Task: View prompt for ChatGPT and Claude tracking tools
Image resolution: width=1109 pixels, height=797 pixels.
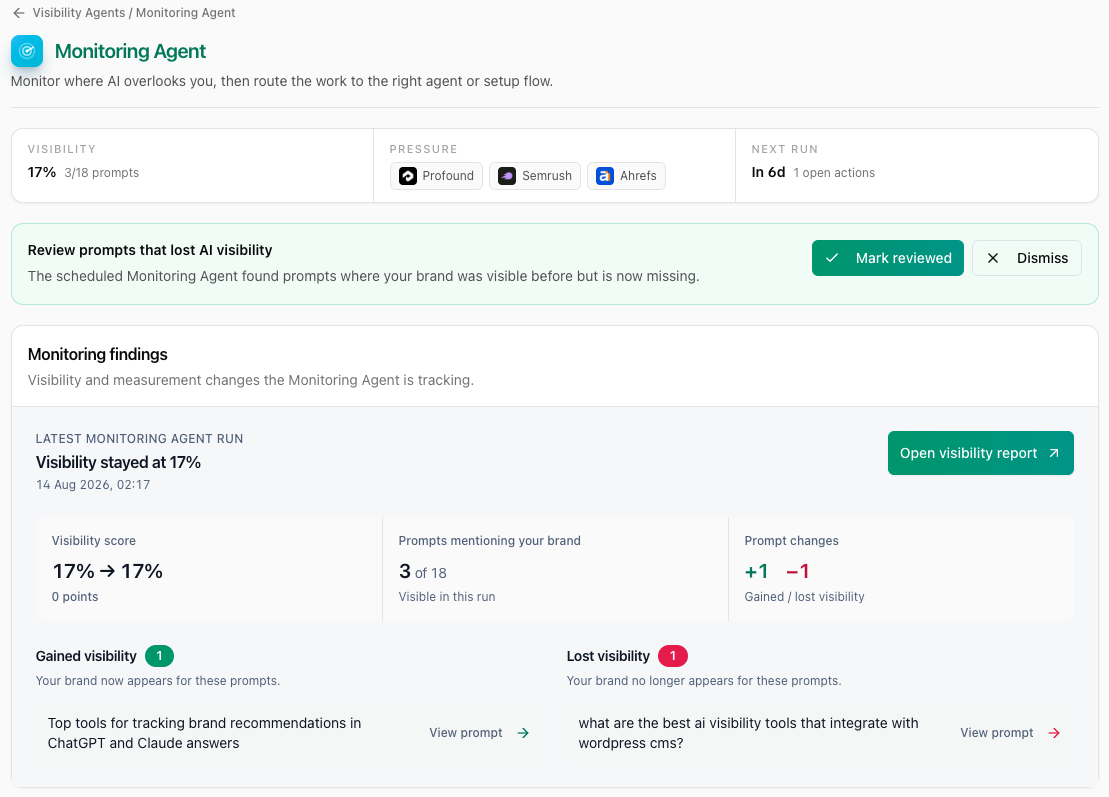Action: 479,733
